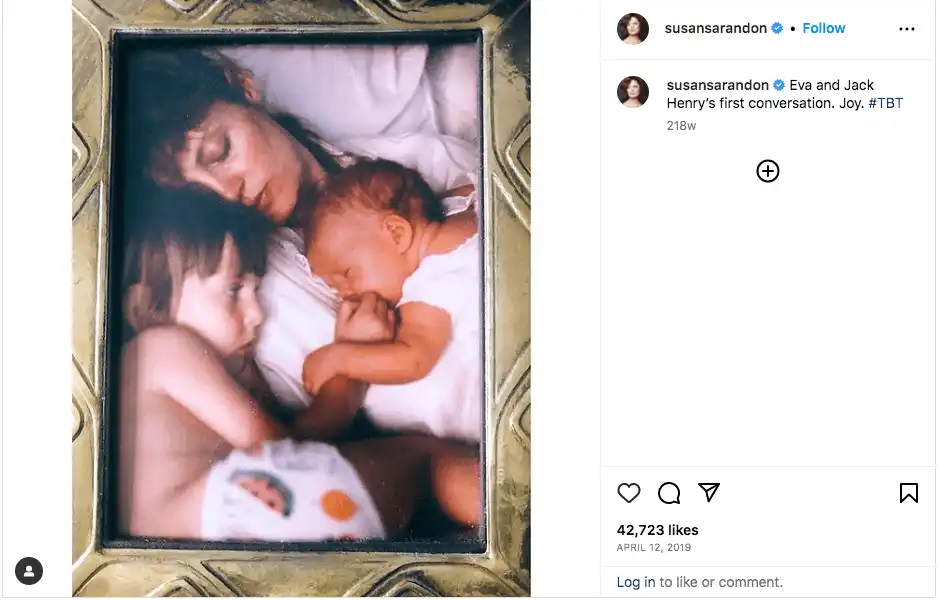Screen dimensions: 938x600
Task: Click the Log in link
Action: (x=636, y=582)
